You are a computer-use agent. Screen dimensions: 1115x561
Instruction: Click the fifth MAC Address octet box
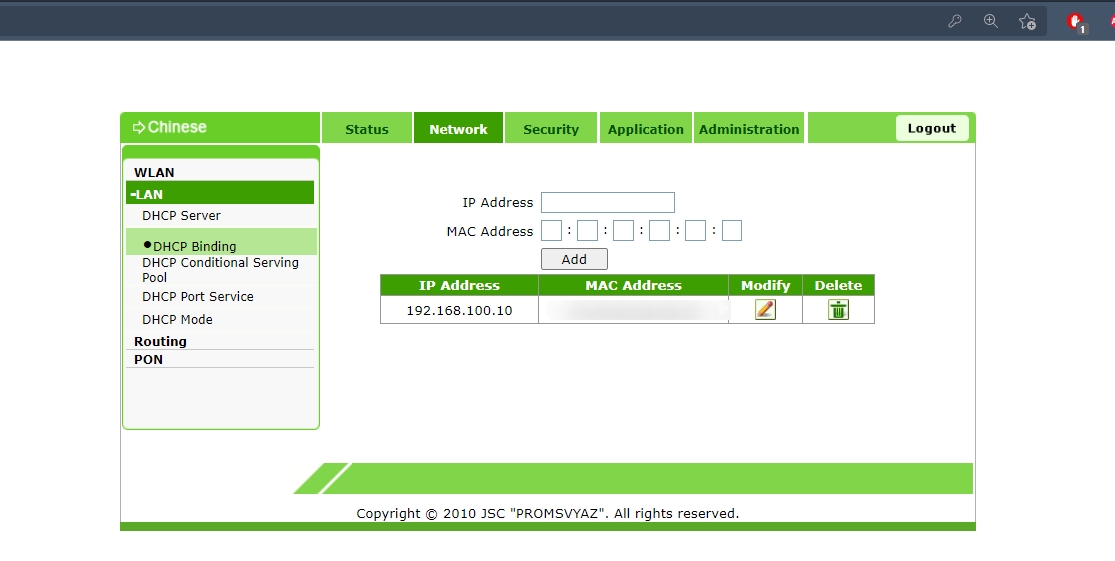pos(695,230)
